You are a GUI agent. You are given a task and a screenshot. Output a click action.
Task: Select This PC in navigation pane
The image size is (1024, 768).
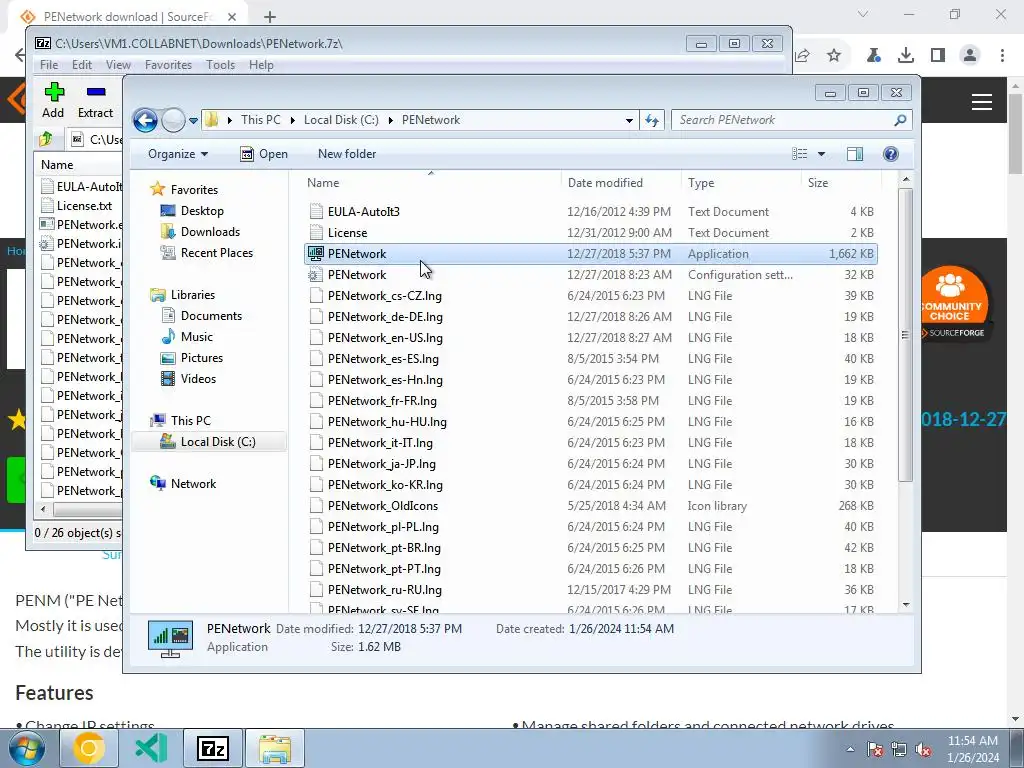191,421
